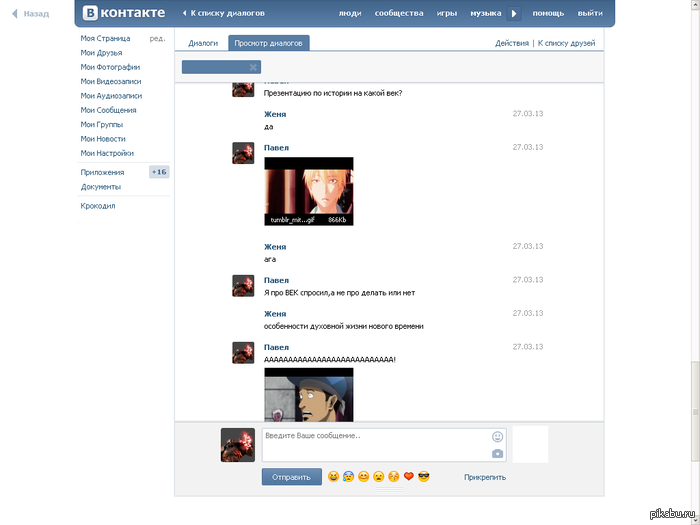Insert the red heart emoji

coord(408,477)
